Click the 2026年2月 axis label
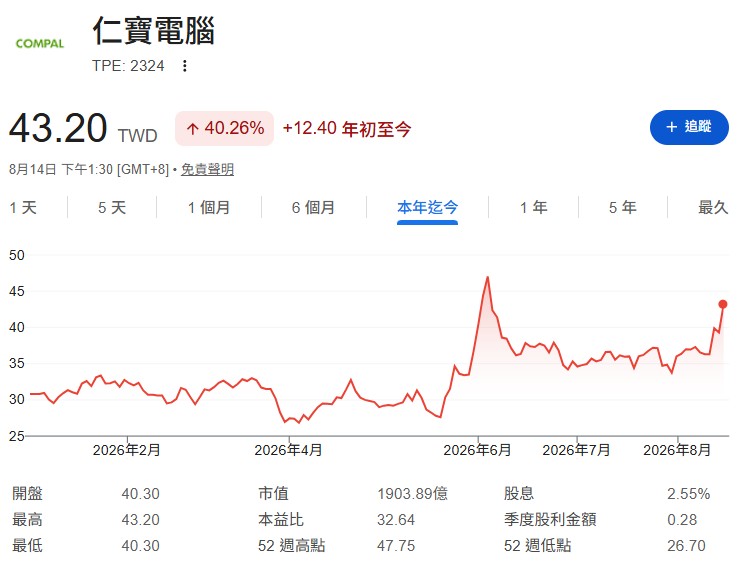This screenshot has width=743, height=577. pos(127,450)
